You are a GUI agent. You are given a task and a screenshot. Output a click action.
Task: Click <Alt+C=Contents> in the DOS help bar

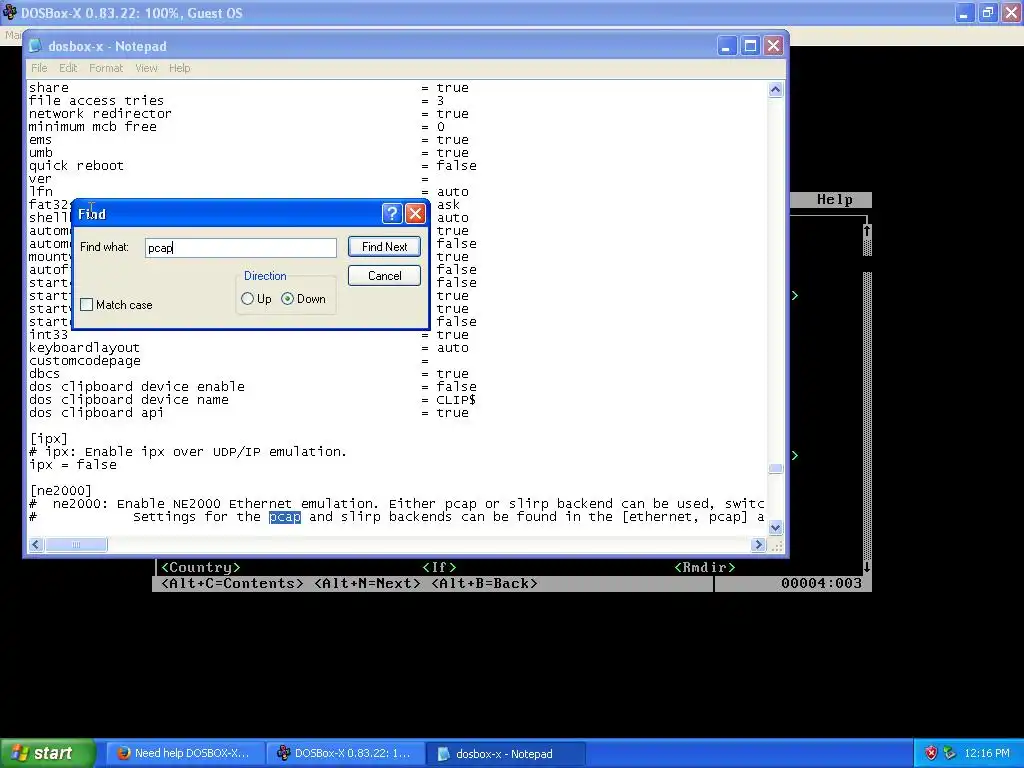click(x=232, y=583)
